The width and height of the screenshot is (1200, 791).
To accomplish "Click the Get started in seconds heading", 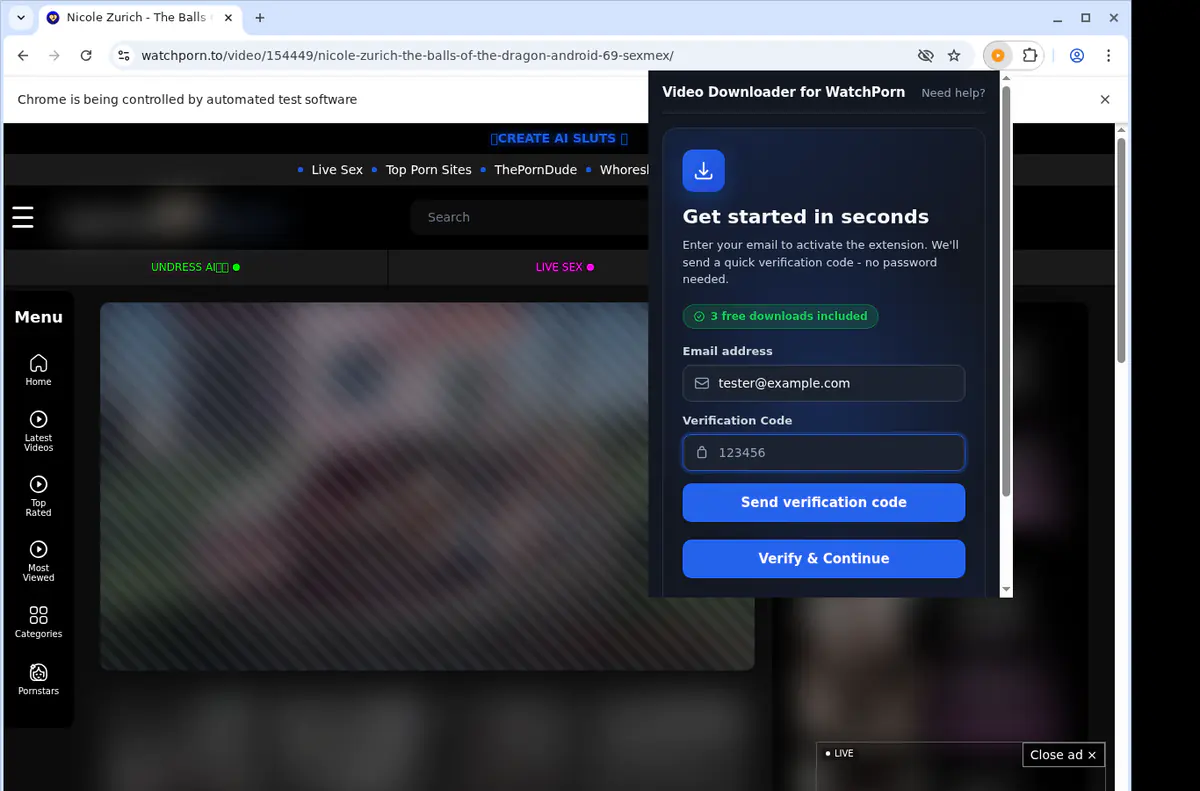I will point(806,217).
